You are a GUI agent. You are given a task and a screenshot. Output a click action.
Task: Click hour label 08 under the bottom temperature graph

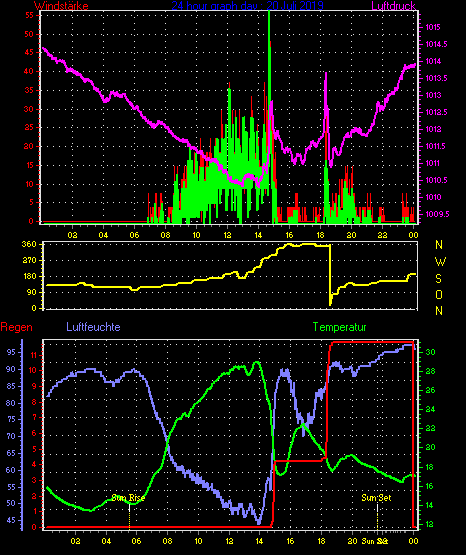coord(167,541)
